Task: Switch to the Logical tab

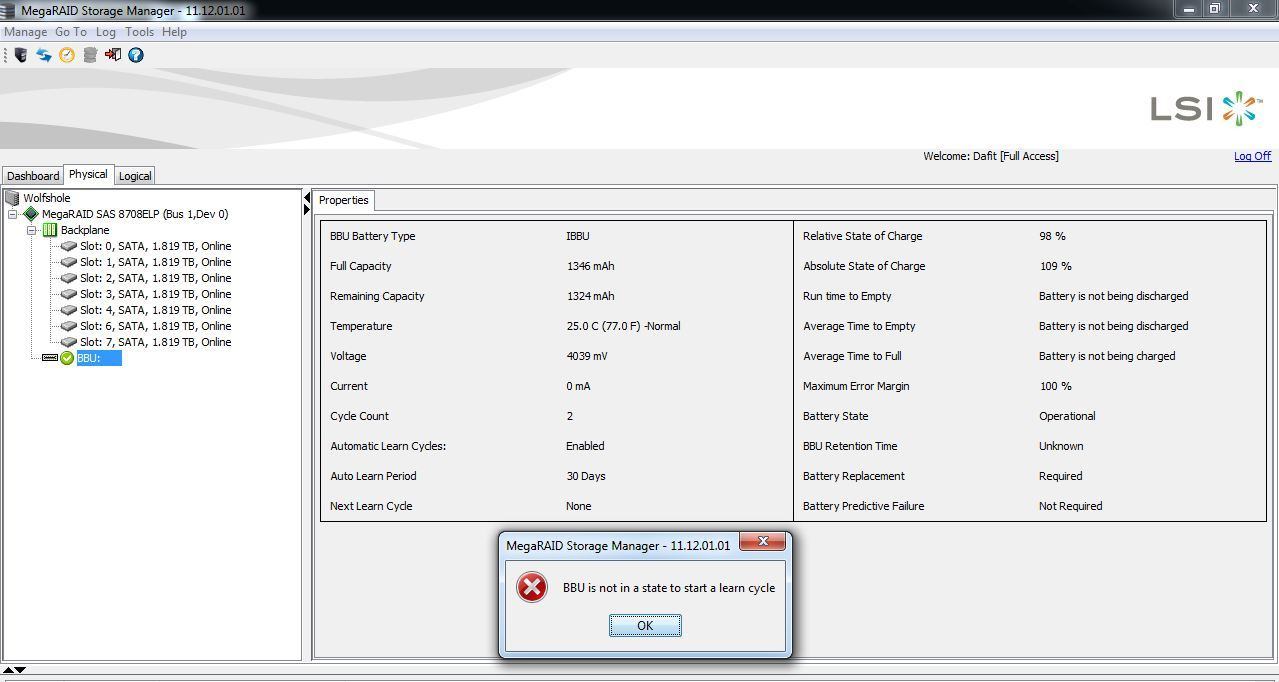Action: click(x=135, y=176)
